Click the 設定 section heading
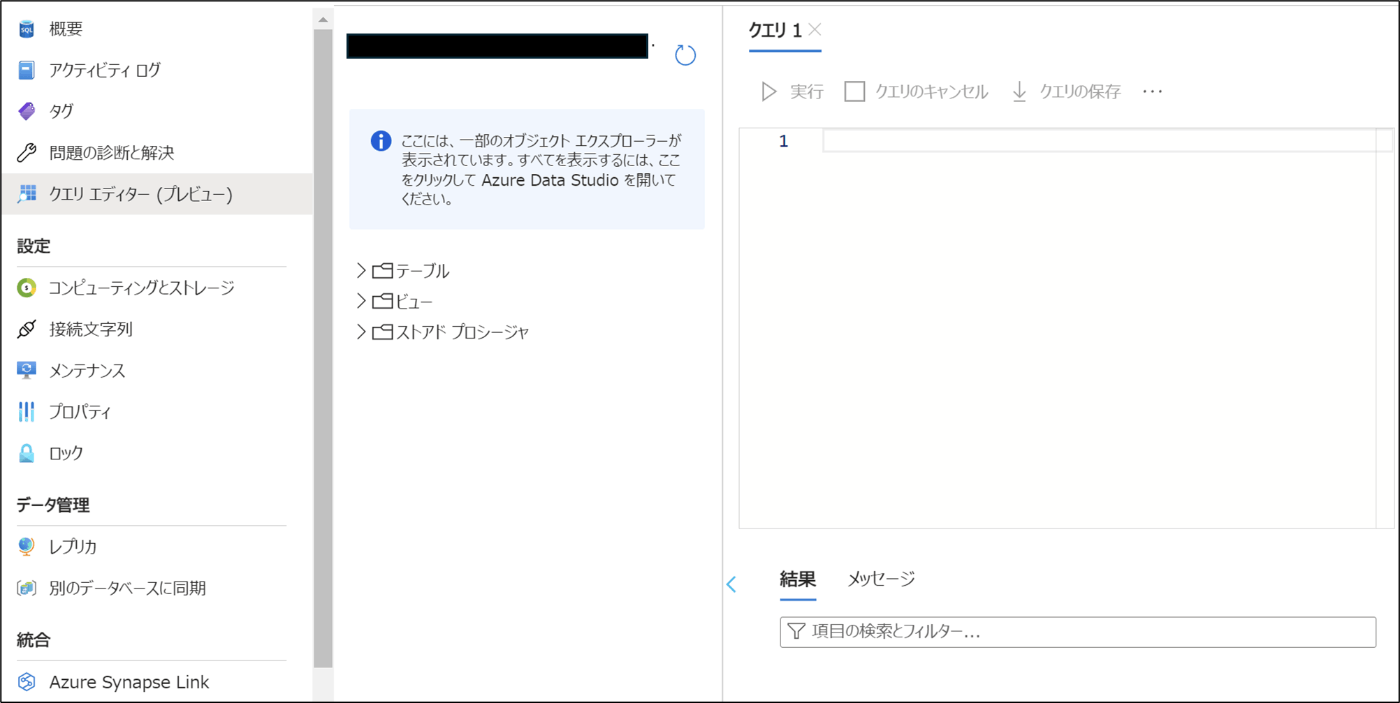This screenshot has width=1400, height=703. [33, 246]
